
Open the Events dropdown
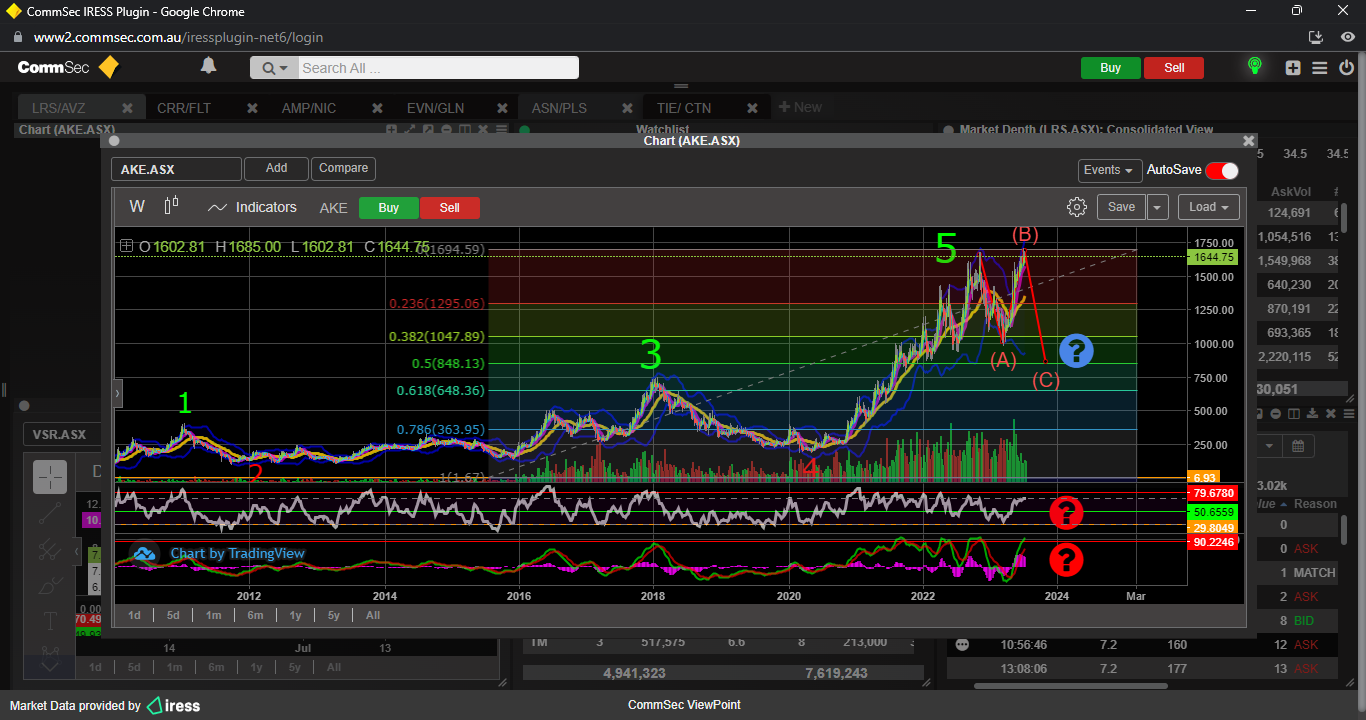tap(1109, 171)
